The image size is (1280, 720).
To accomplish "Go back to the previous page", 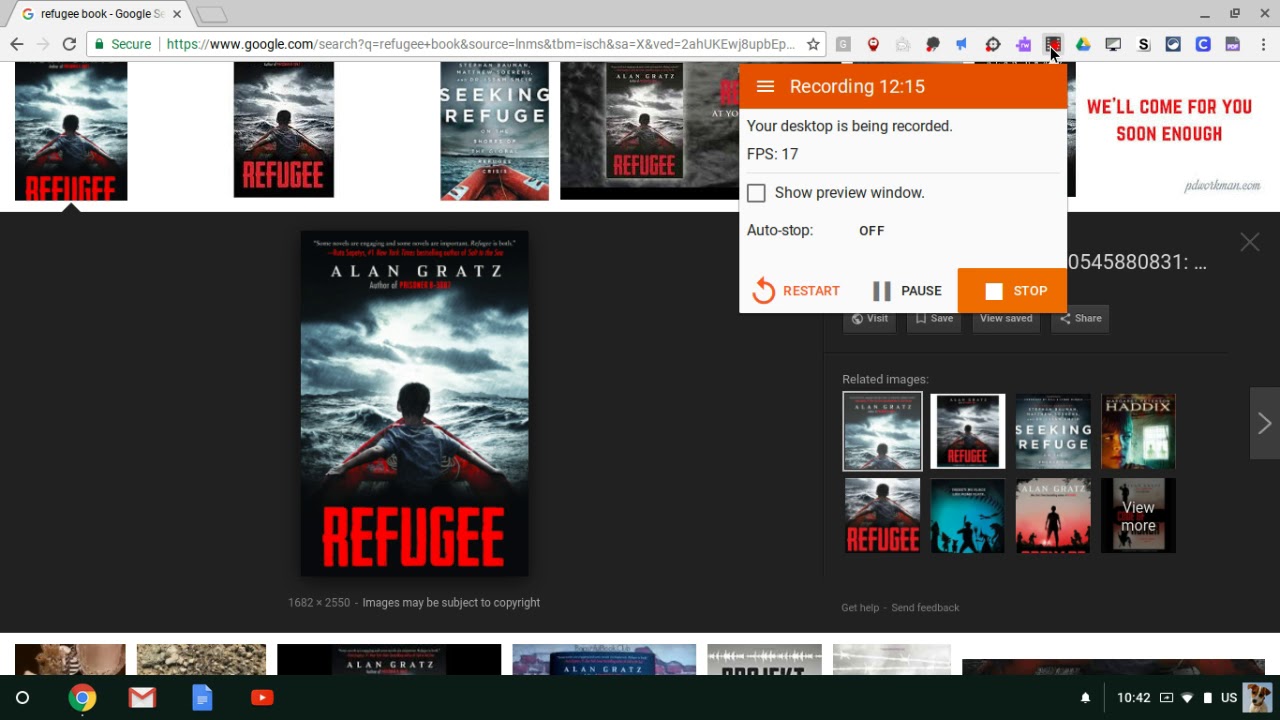I will point(17,44).
